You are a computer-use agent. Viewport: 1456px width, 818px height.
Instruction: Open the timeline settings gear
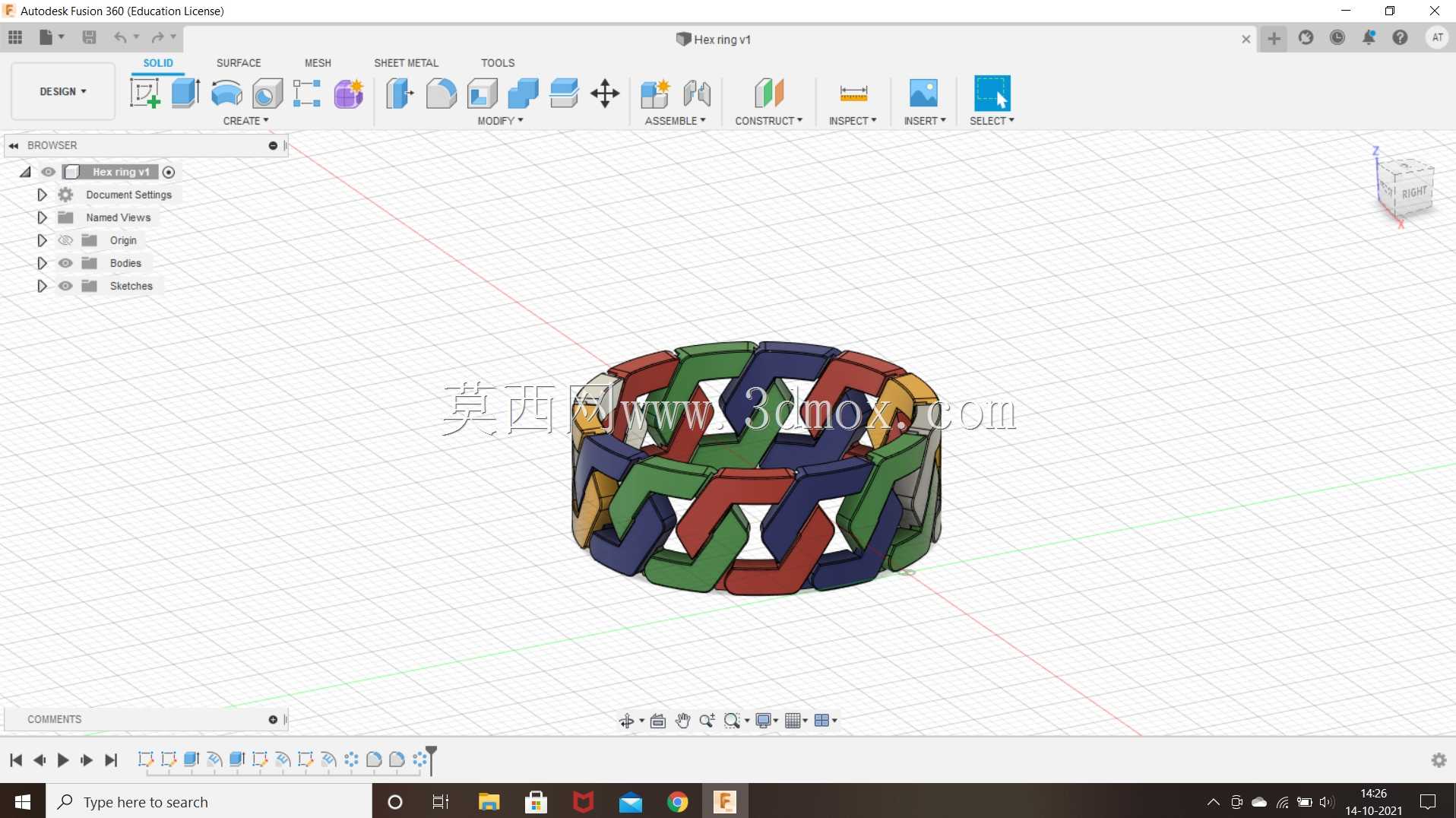pos(1439,760)
